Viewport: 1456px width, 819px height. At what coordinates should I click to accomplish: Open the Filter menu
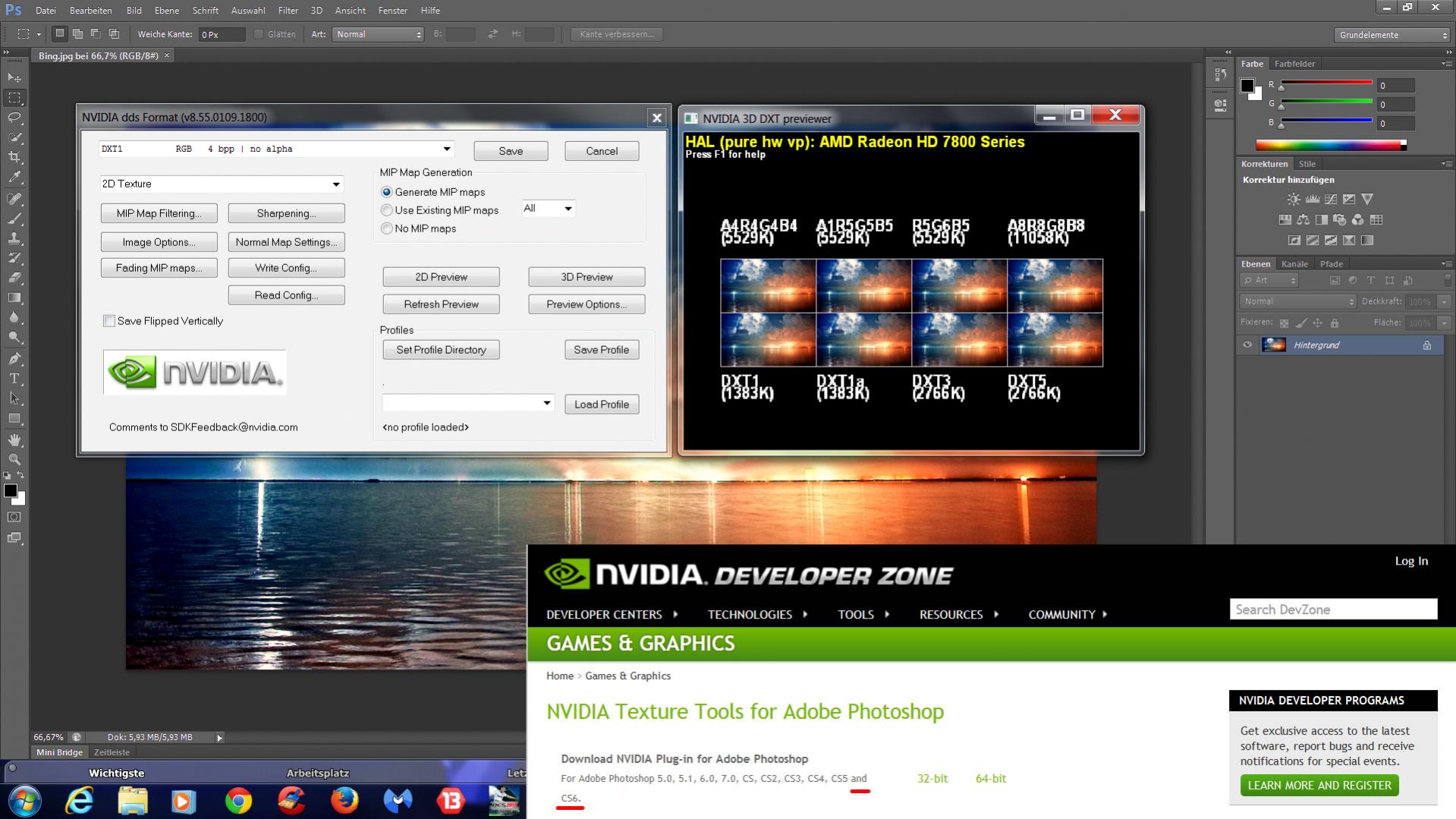coord(288,11)
